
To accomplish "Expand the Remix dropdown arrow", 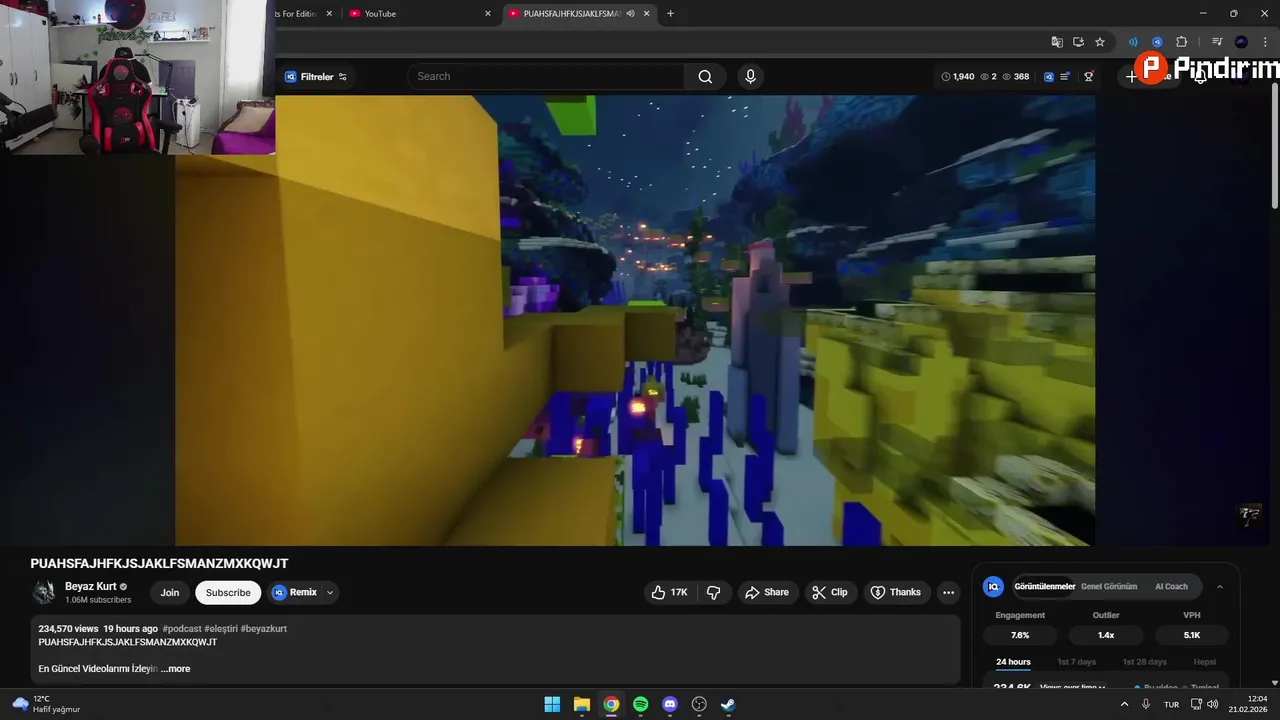I will tap(330, 593).
